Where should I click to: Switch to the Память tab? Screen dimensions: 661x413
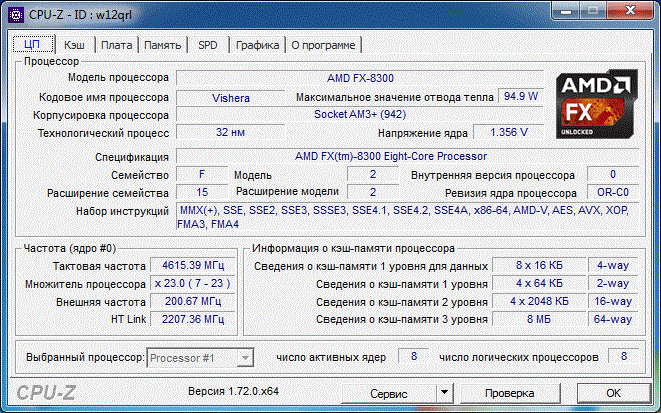point(162,45)
